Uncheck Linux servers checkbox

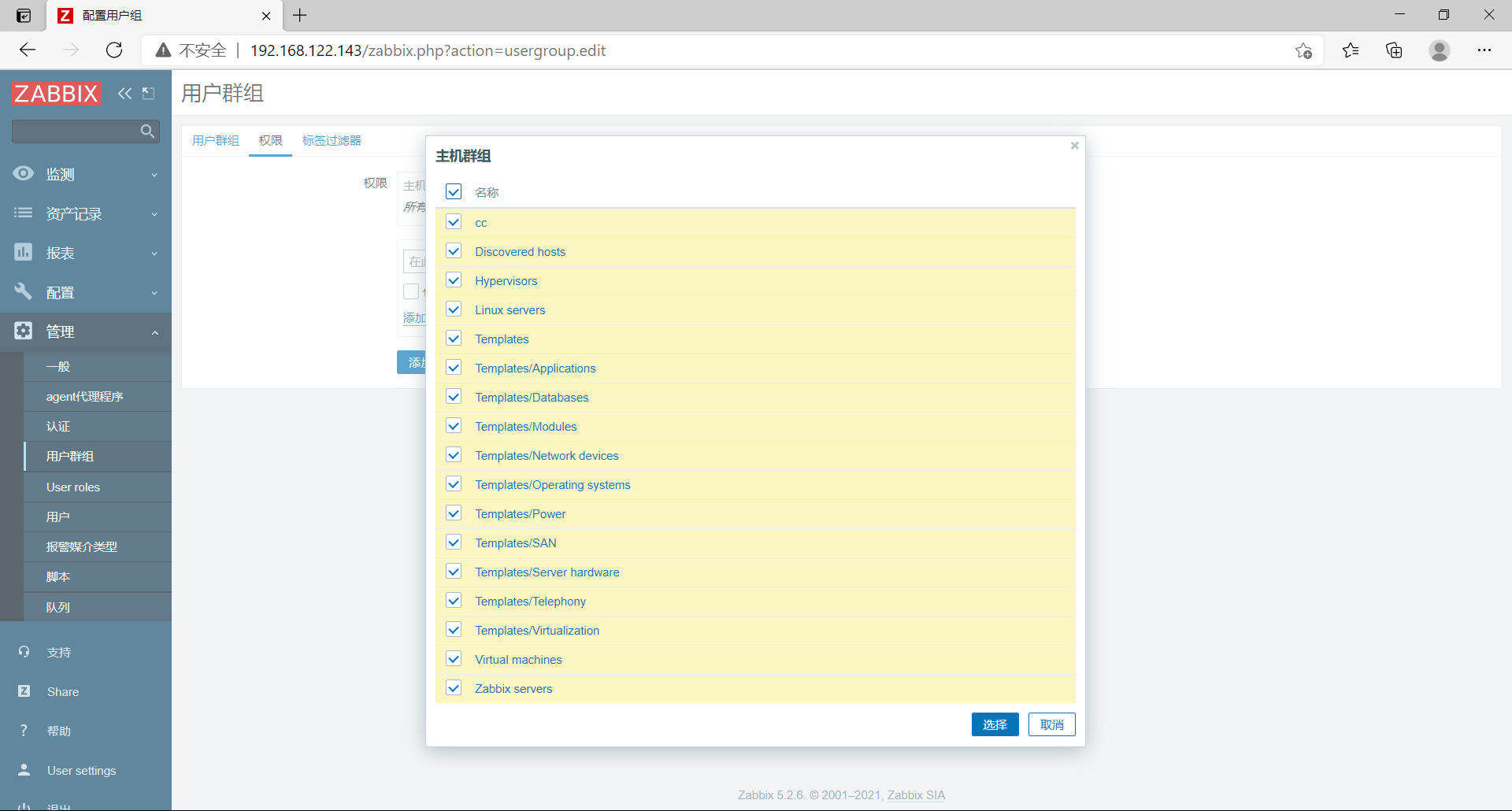pos(454,309)
